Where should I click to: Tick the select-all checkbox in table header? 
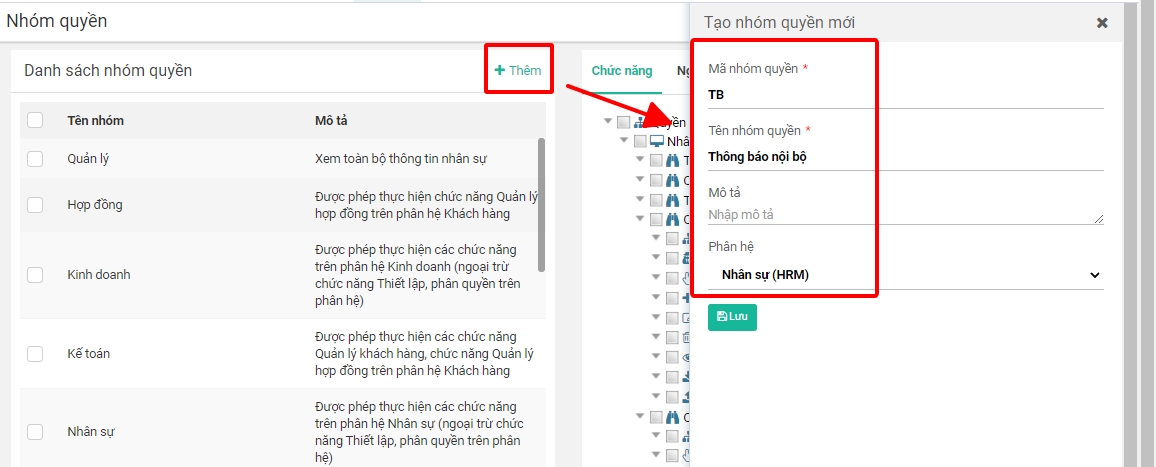pos(35,120)
